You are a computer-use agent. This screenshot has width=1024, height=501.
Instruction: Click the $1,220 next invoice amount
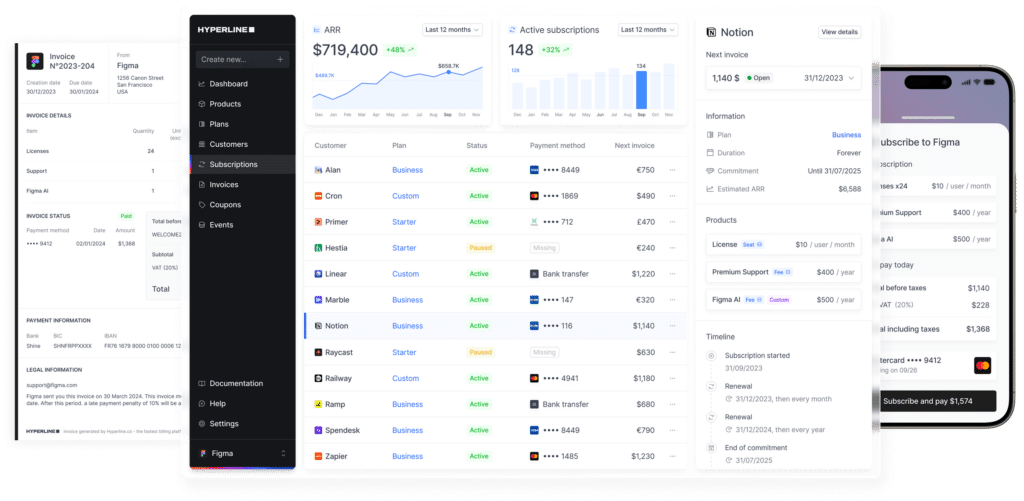pos(643,274)
